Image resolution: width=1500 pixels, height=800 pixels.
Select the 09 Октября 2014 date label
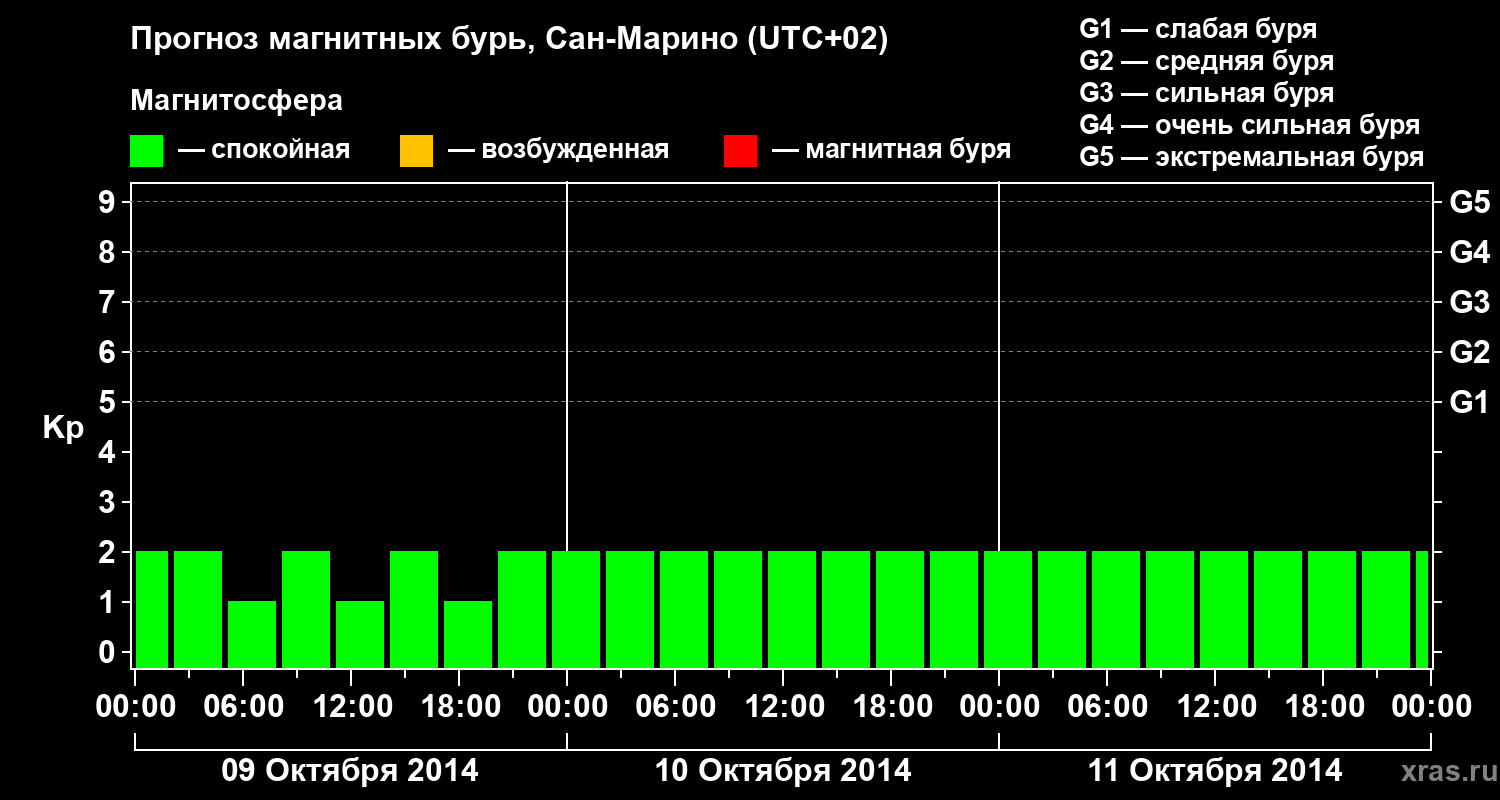(x=350, y=771)
